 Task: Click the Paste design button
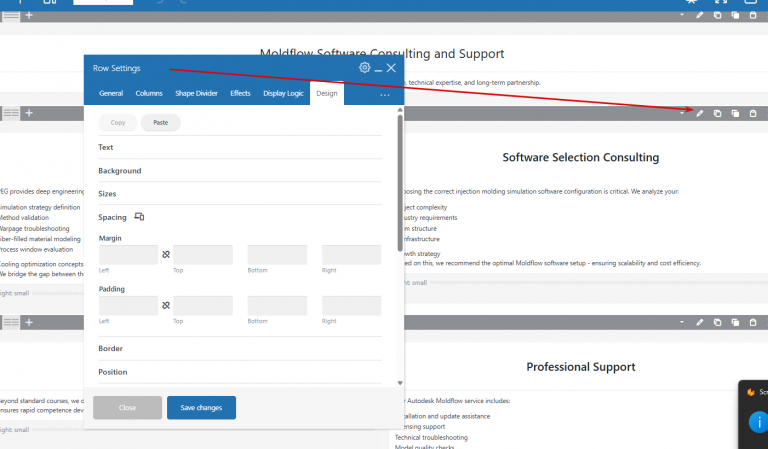pyautogui.click(x=161, y=122)
